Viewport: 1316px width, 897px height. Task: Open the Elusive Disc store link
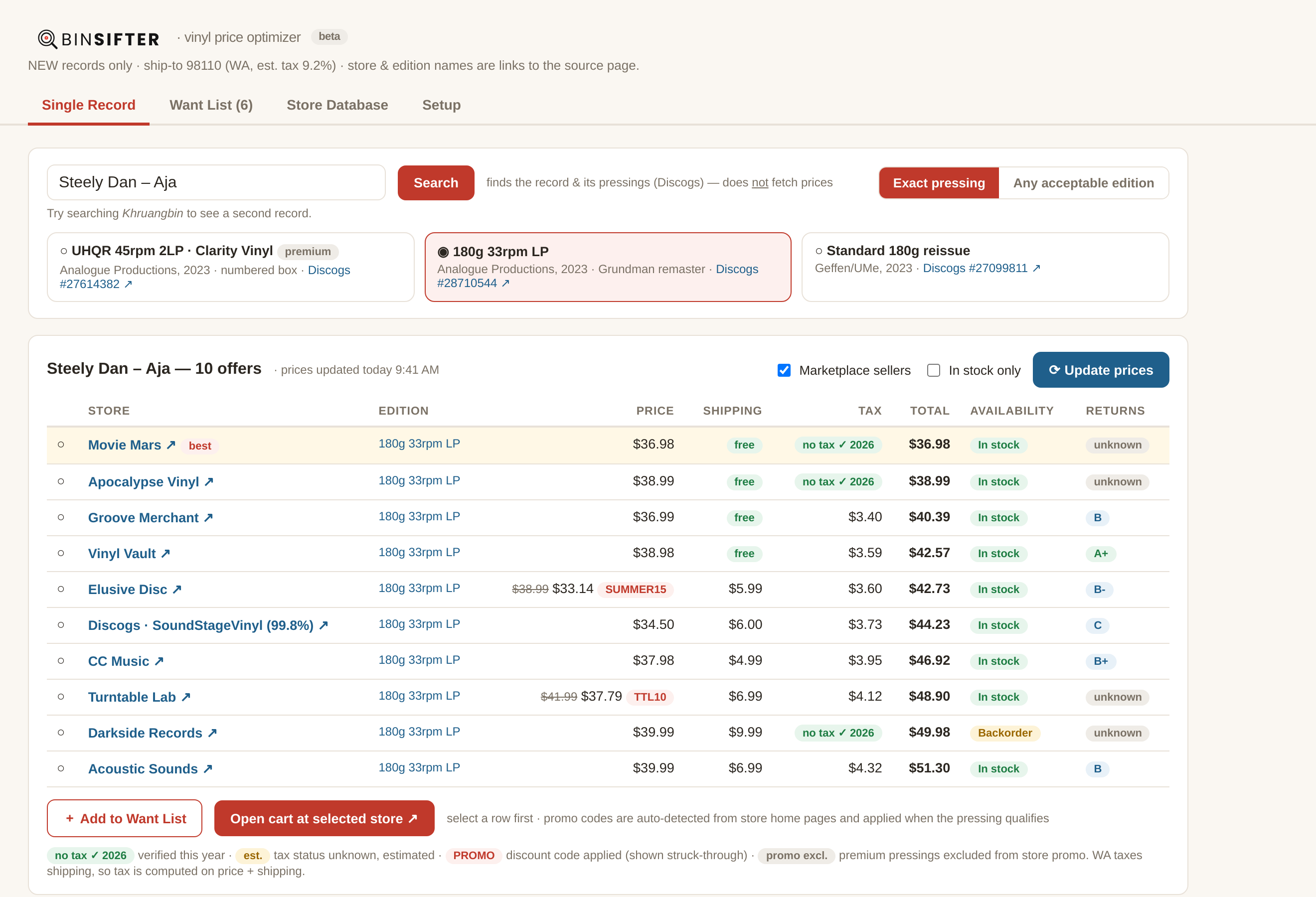click(135, 590)
